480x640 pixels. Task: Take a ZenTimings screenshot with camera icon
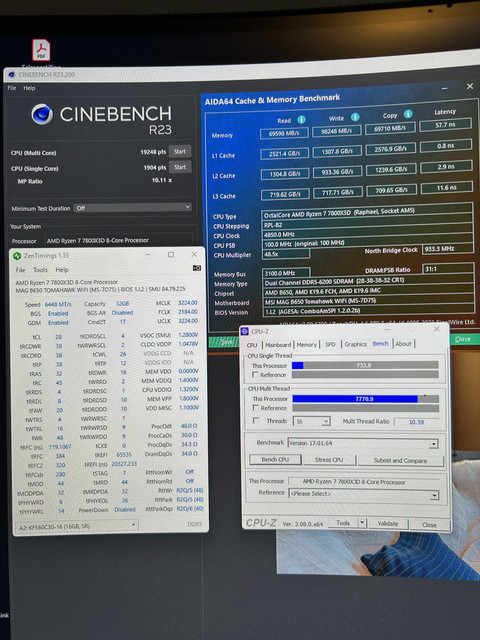[x=197, y=268]
